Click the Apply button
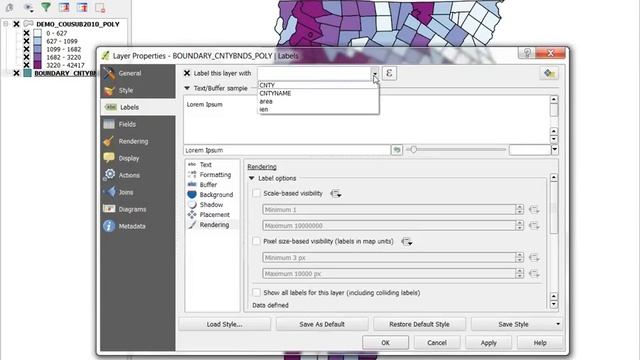Screen dimensions: 640x360 tap(489, 343)
